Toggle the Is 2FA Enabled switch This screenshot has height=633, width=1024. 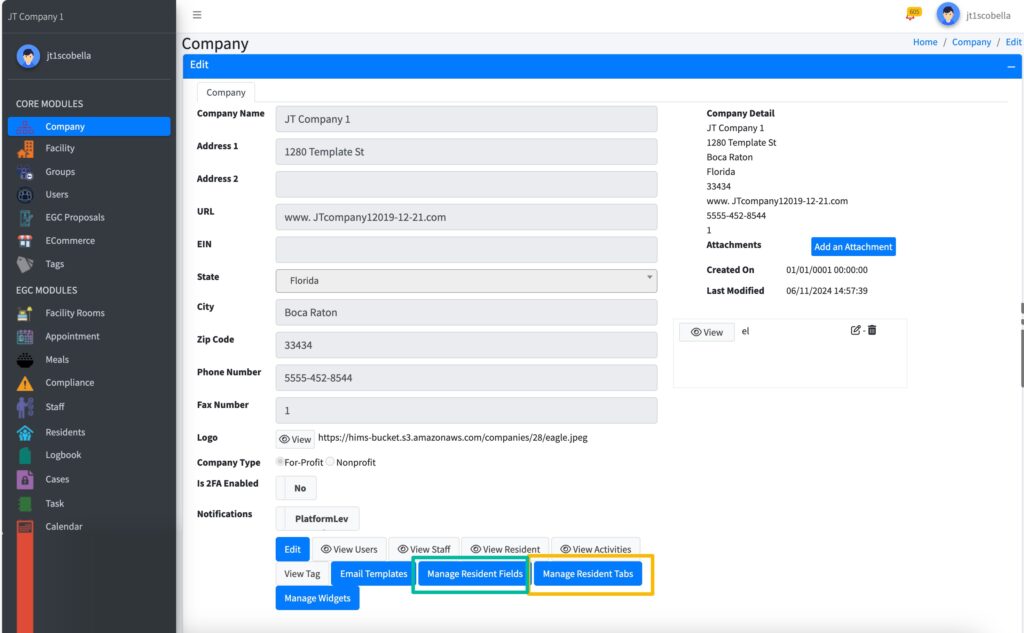[297, 488]
